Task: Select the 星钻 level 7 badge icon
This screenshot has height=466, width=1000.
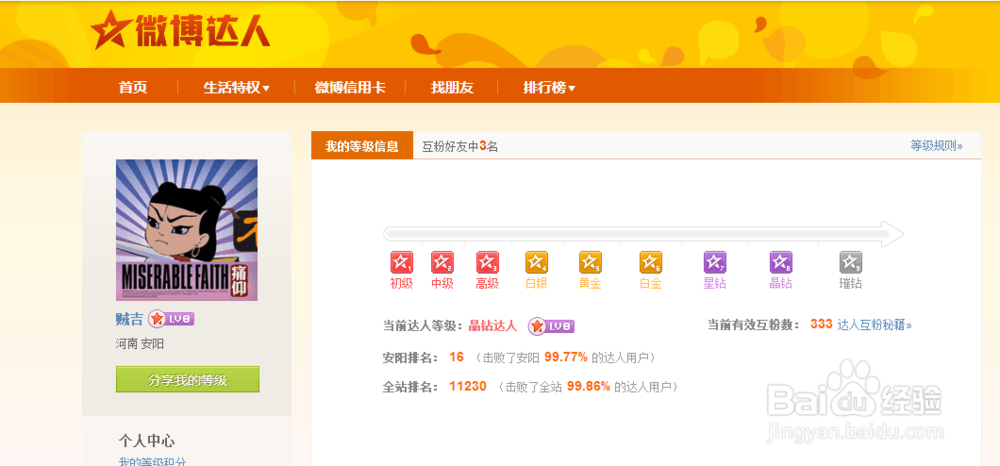Action: pos(715,262)
